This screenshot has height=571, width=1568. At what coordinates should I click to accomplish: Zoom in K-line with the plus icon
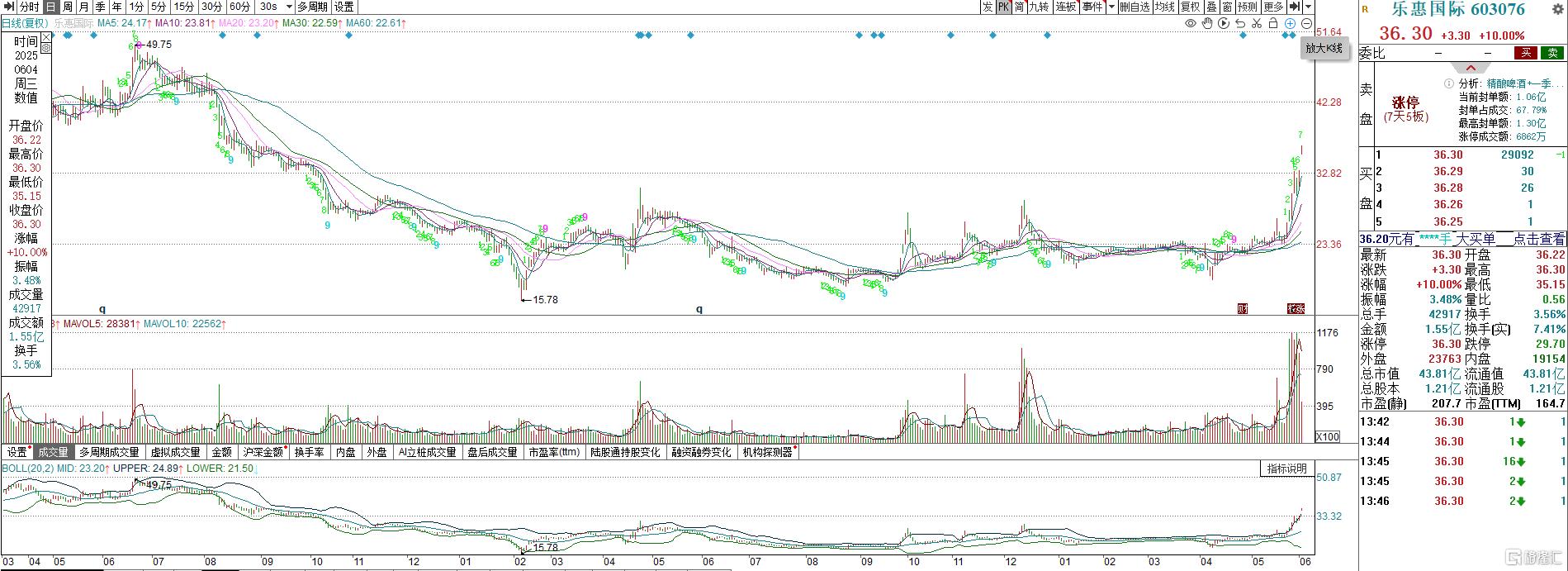click(1290, 23)
